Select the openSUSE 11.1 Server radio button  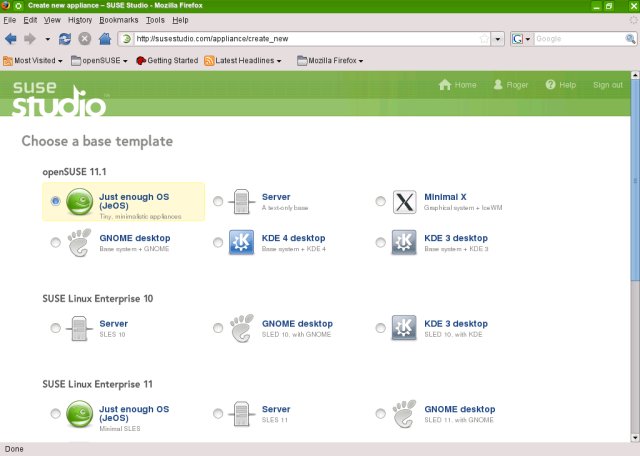pyautogui.click(x=218, y=201)
